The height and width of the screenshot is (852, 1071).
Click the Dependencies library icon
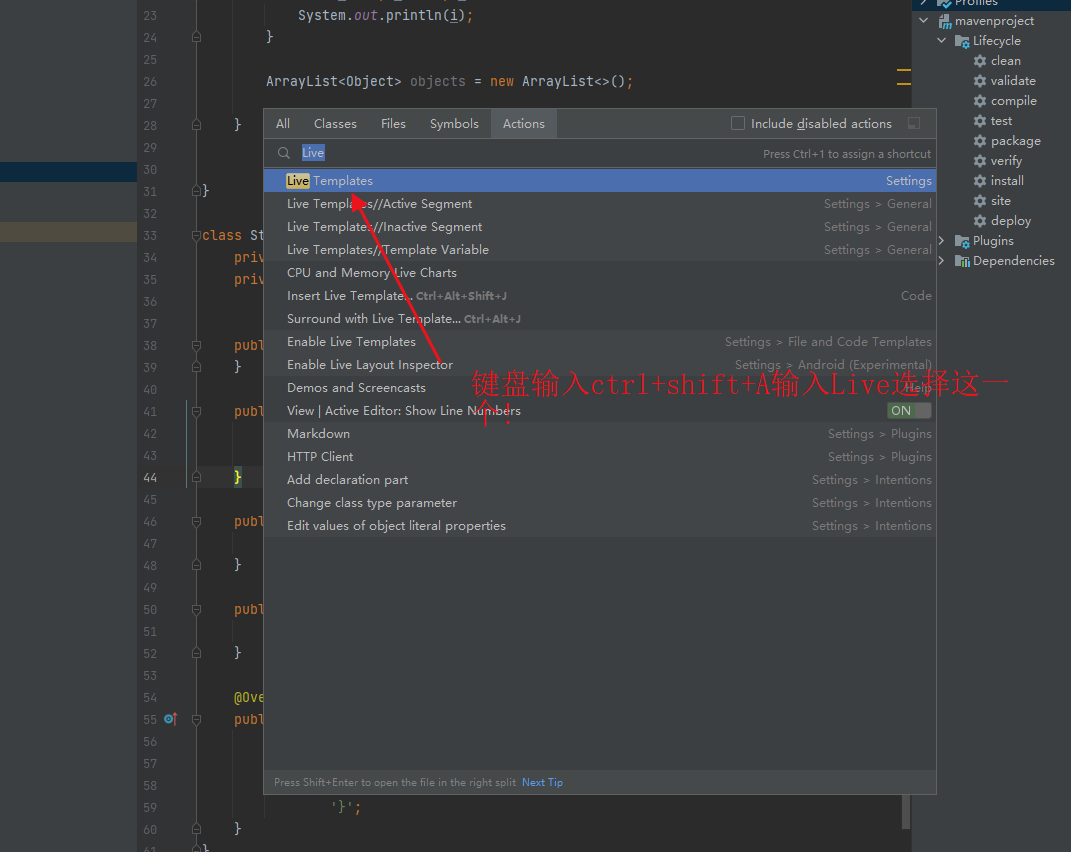[x=962, y=261]
